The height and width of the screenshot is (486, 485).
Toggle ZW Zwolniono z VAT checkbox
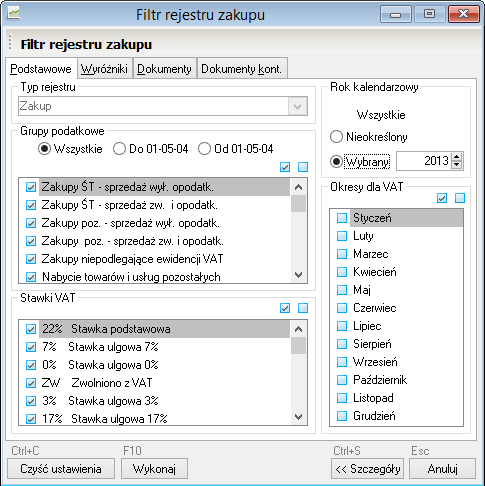tap(31, 383)
